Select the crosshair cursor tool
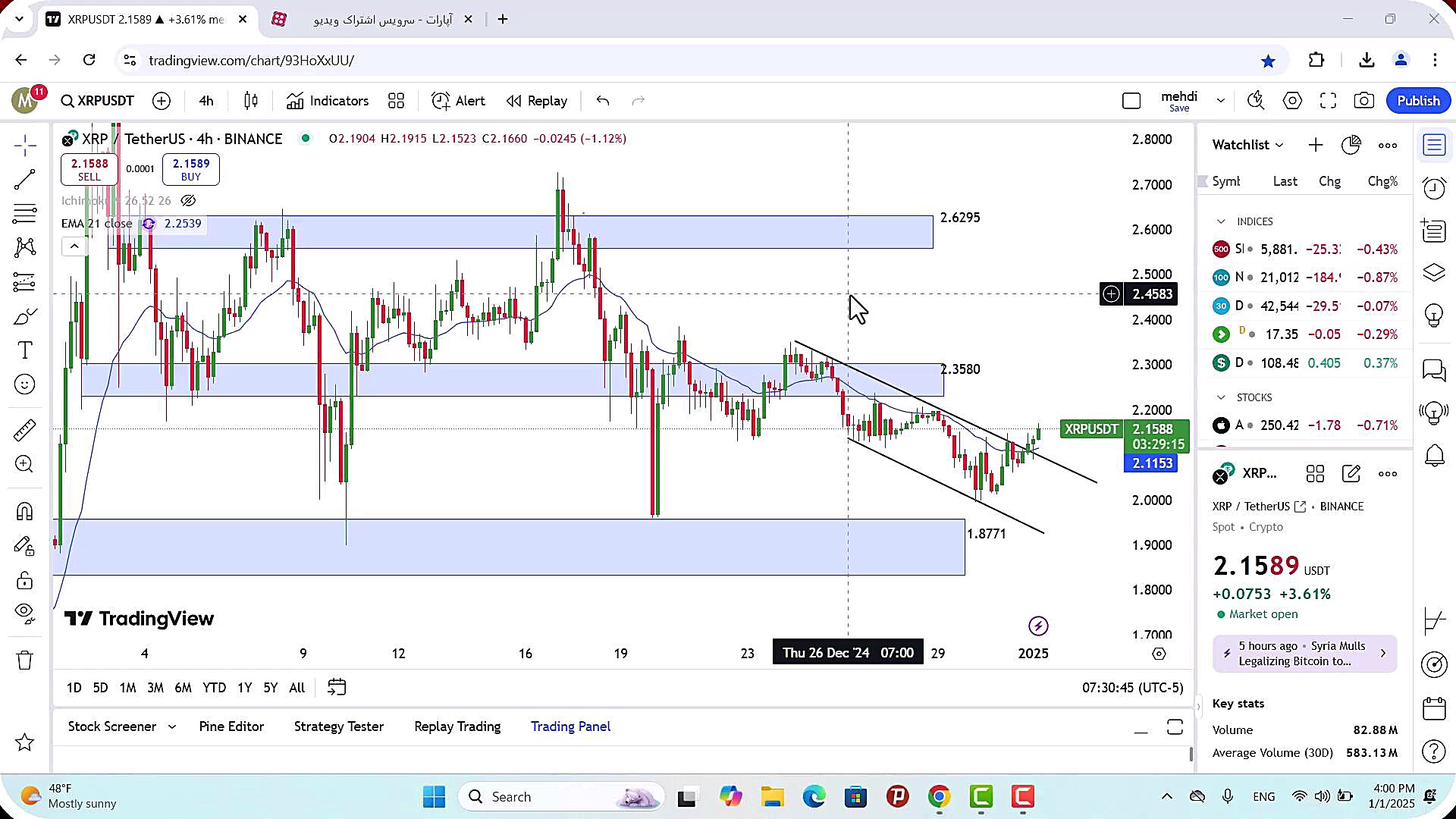The height and width of the screenshot is (819, 1456). [25, 145]
